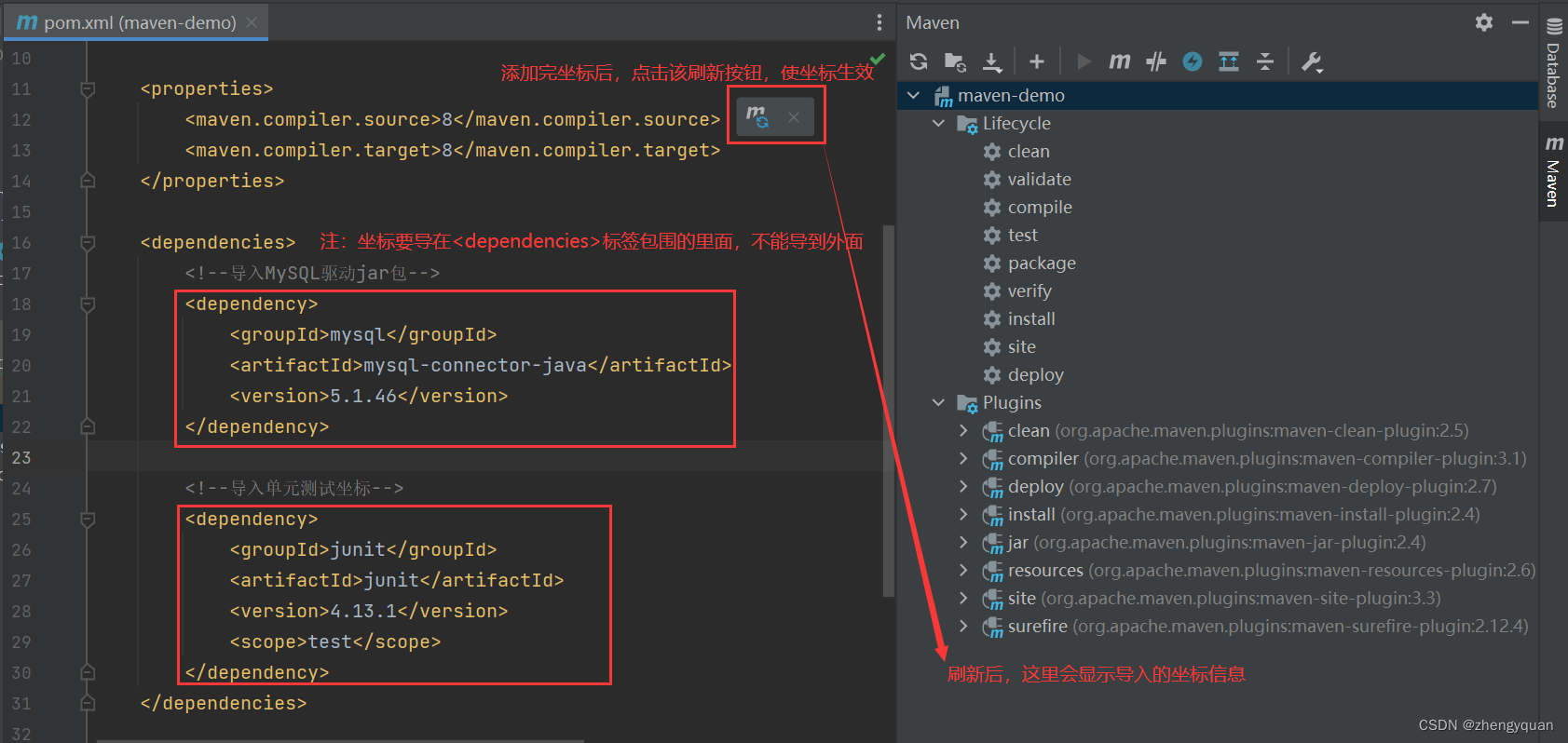Click junit groupId text
Screen dimensions: 1568x743
click(x=359, y=549)
